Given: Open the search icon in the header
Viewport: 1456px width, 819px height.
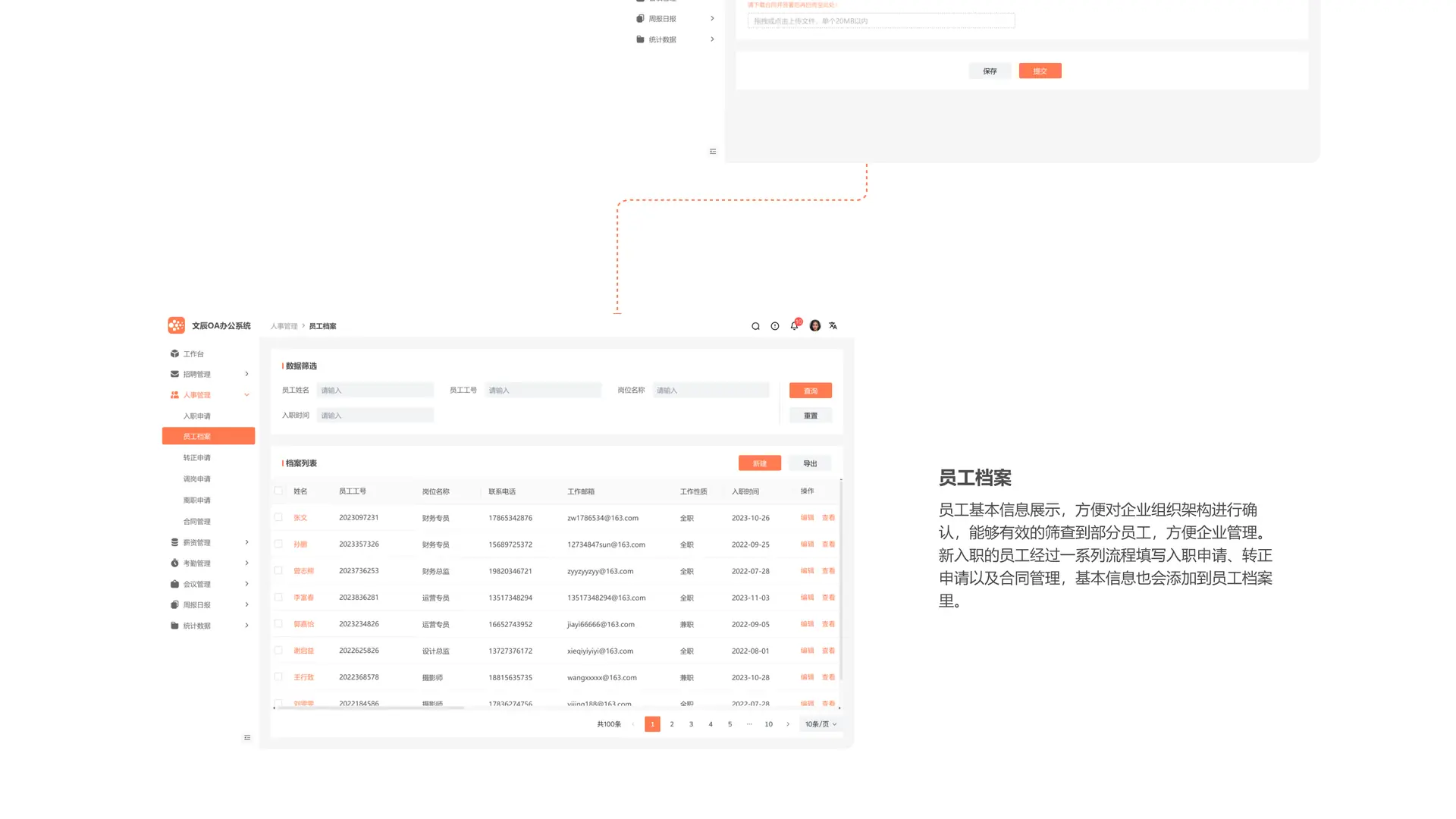Looking at the screenshot, I should [x=755, y=326].
